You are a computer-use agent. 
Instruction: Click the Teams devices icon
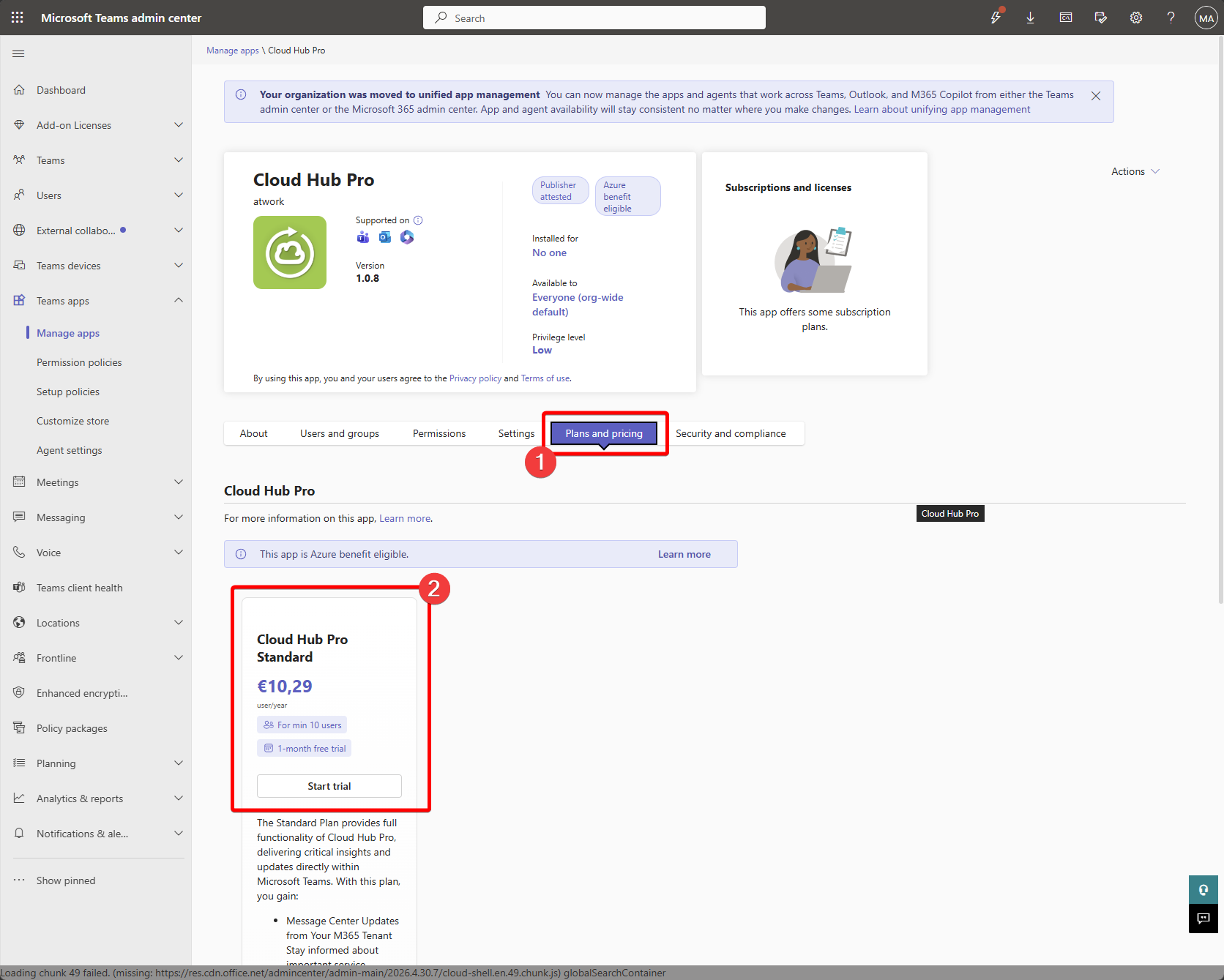click(19, 266)
